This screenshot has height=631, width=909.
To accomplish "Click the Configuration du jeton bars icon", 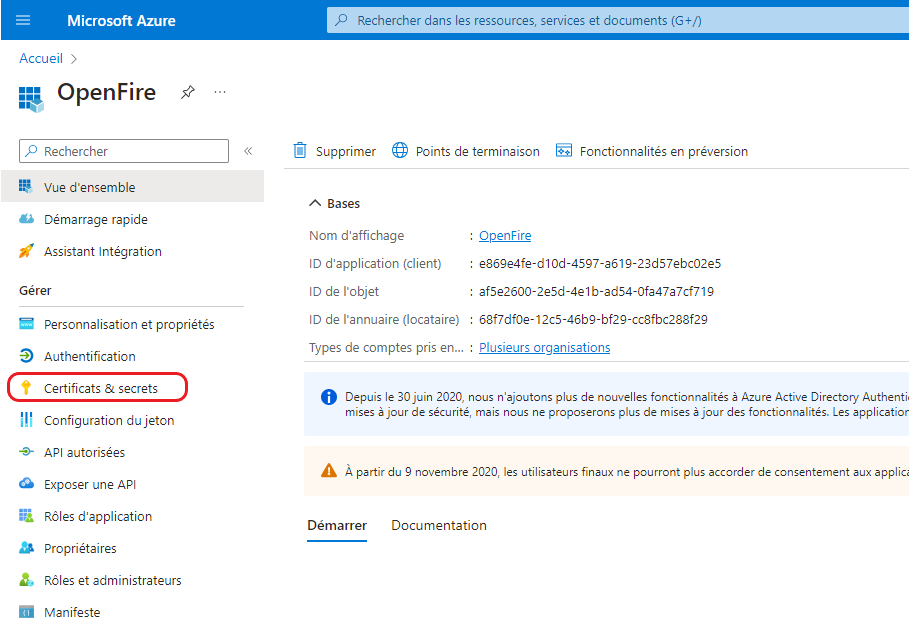I will 26,419.
